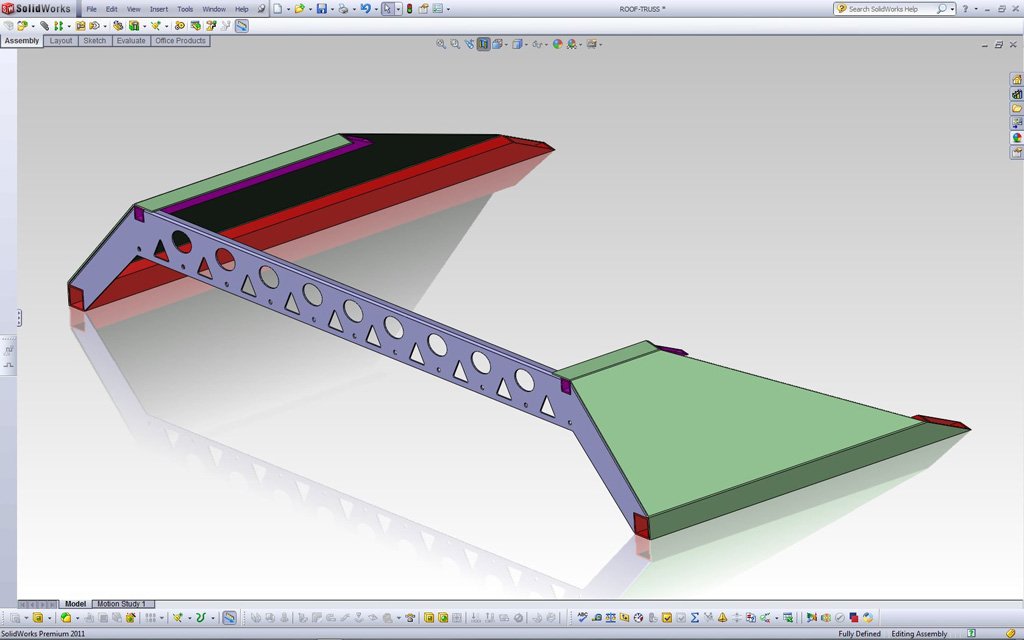The width and height of the screenshot is (1024, 640).
Task: Switch to the Evaluate tab
Action: tap(130, 41)
